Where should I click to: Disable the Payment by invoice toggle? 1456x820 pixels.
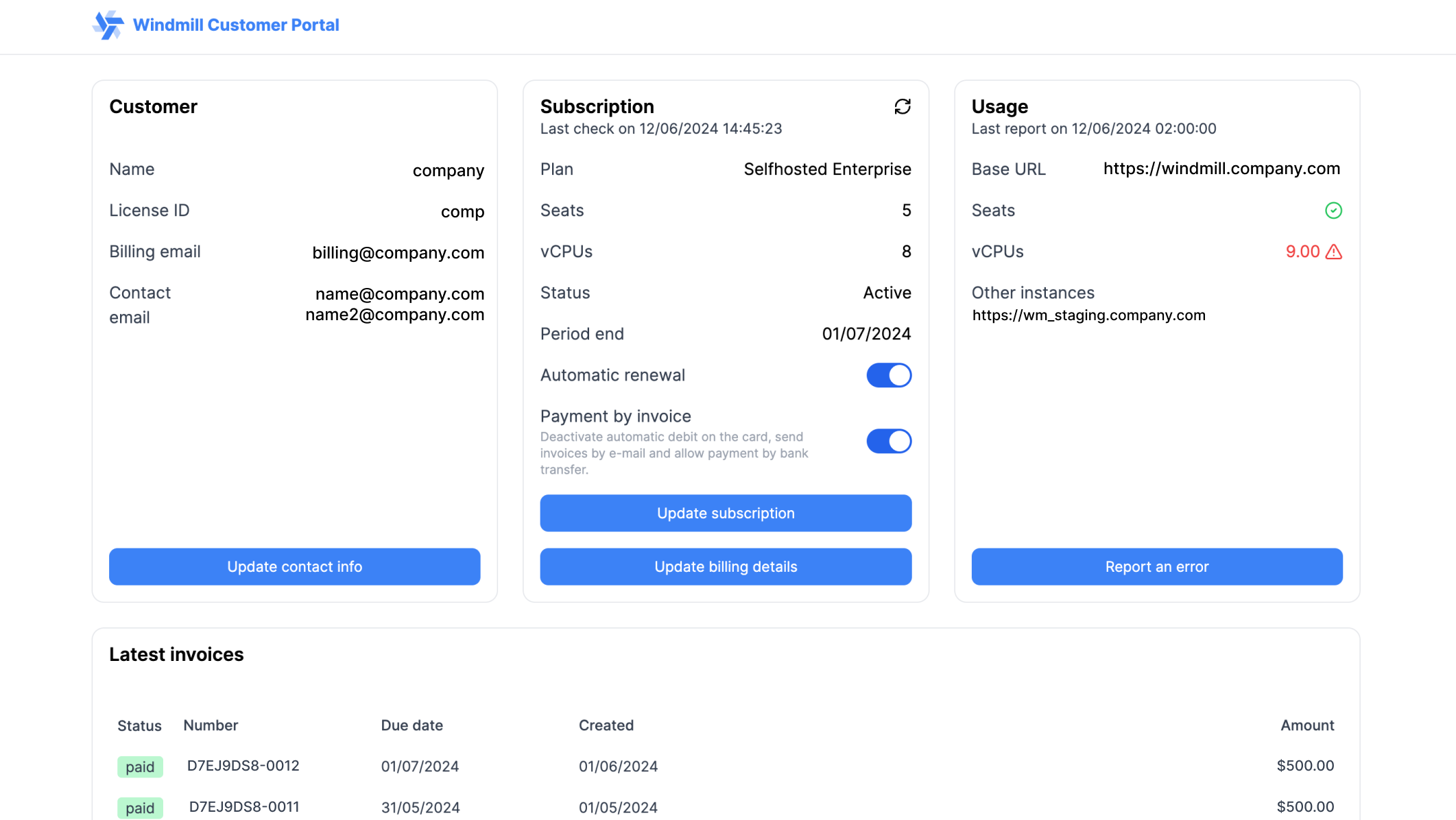click(888, 441)
